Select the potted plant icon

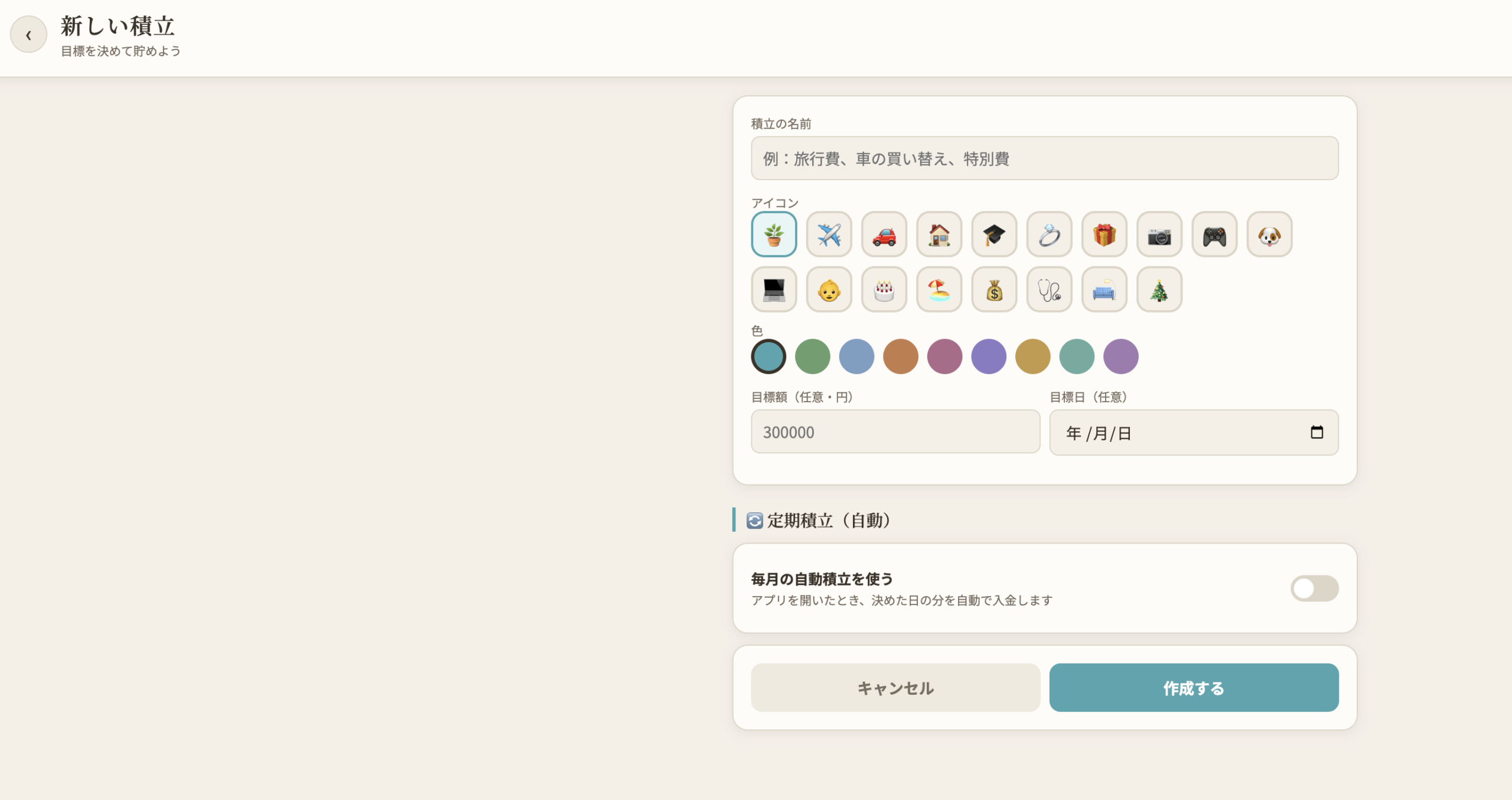774,235
